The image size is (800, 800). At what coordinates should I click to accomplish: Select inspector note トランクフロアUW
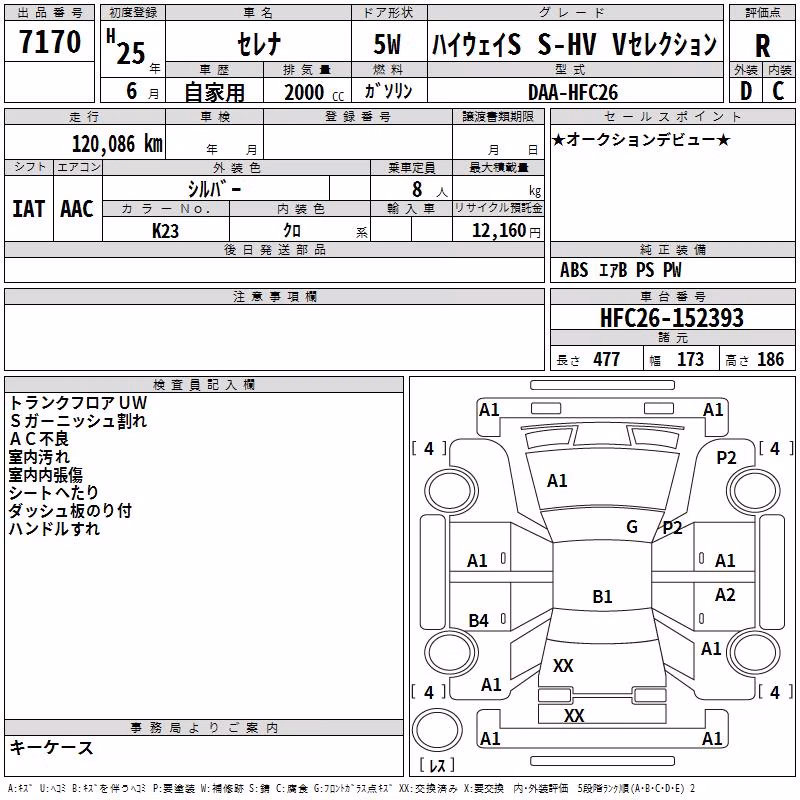click(78, 403)
